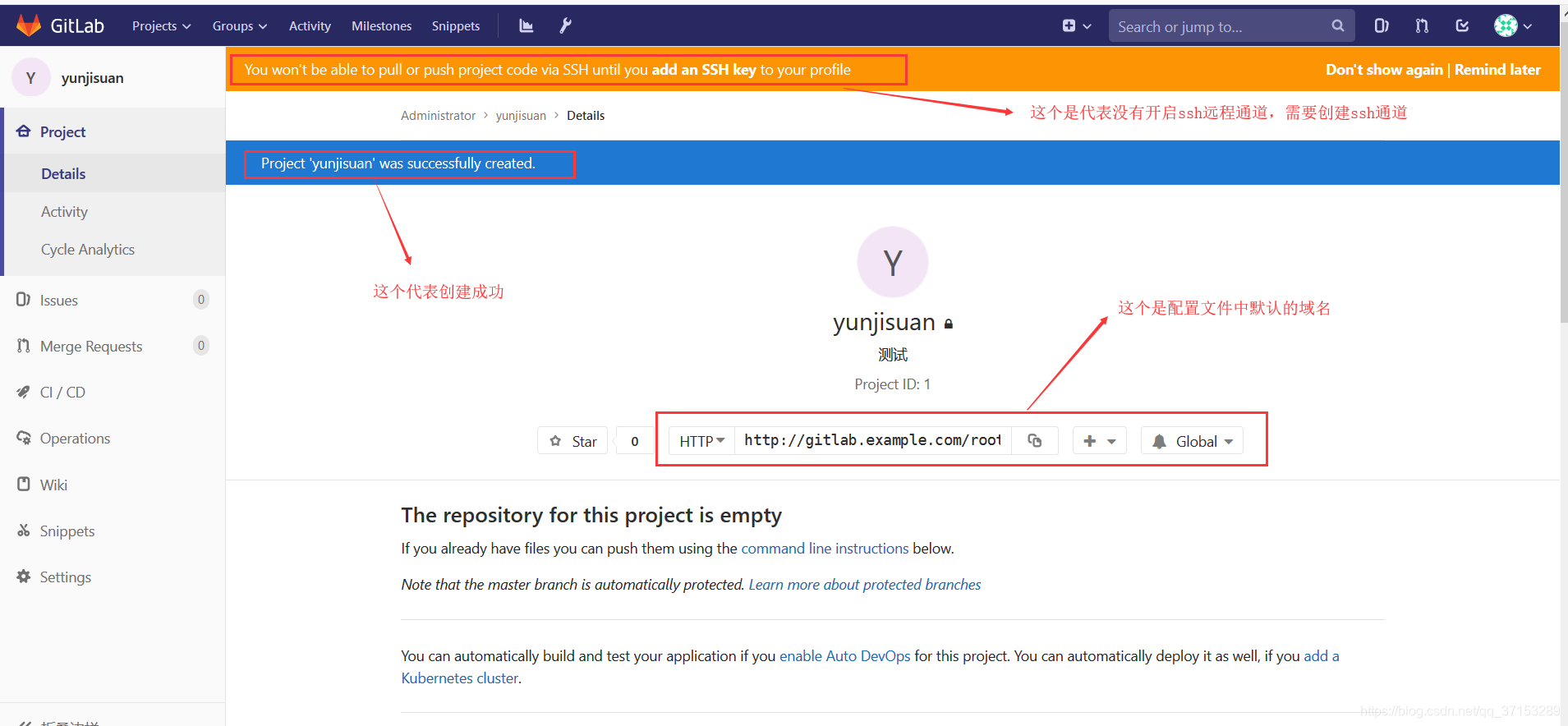Click the star count 0 badge

(635, 441)
